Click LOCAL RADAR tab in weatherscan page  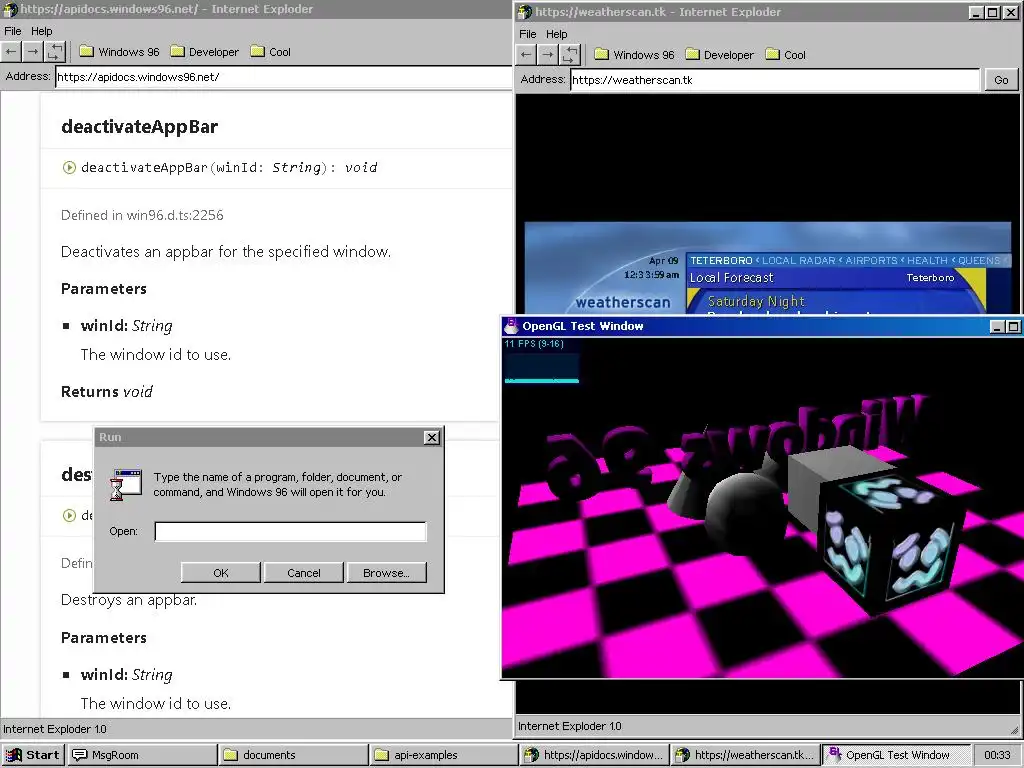point(799,261)
